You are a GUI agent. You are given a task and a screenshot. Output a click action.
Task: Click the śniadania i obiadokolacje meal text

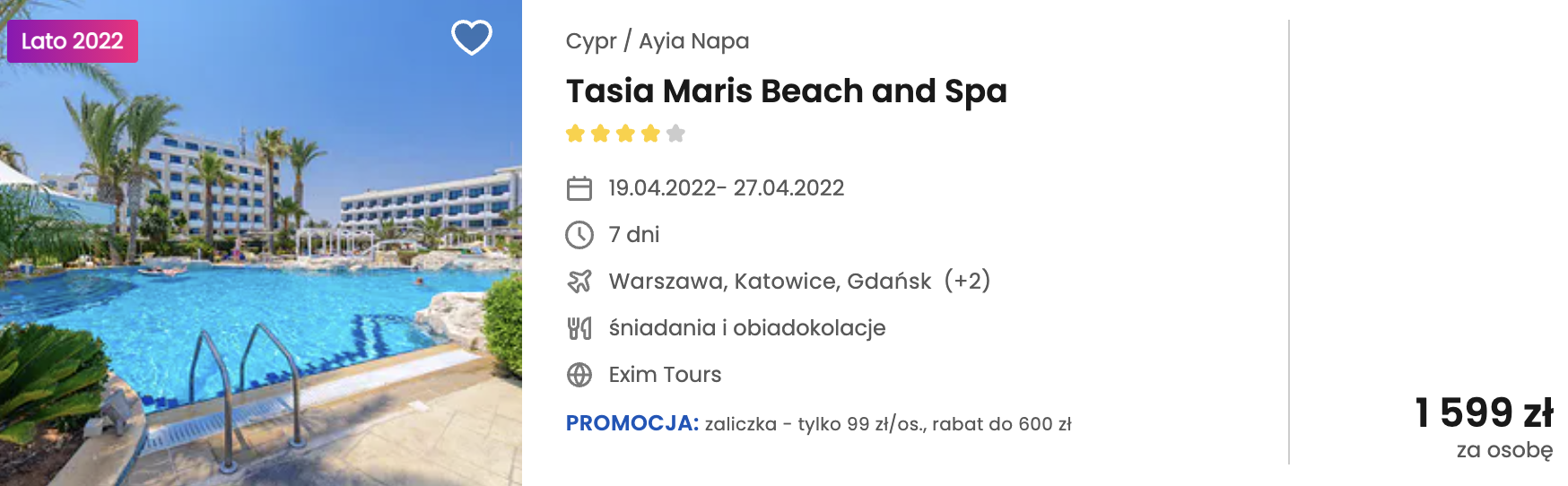click(746, 328)
